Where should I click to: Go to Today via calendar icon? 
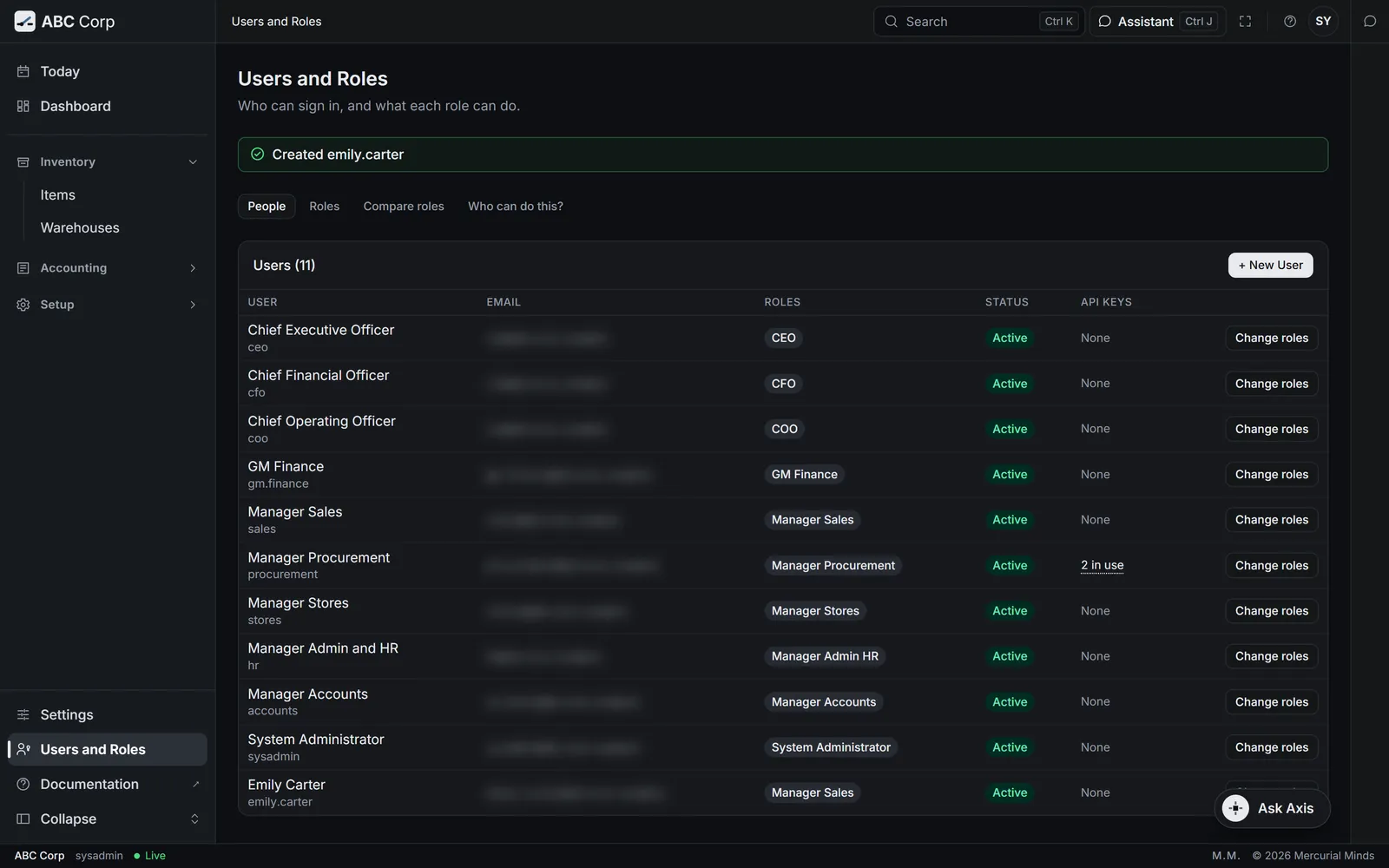23,71
